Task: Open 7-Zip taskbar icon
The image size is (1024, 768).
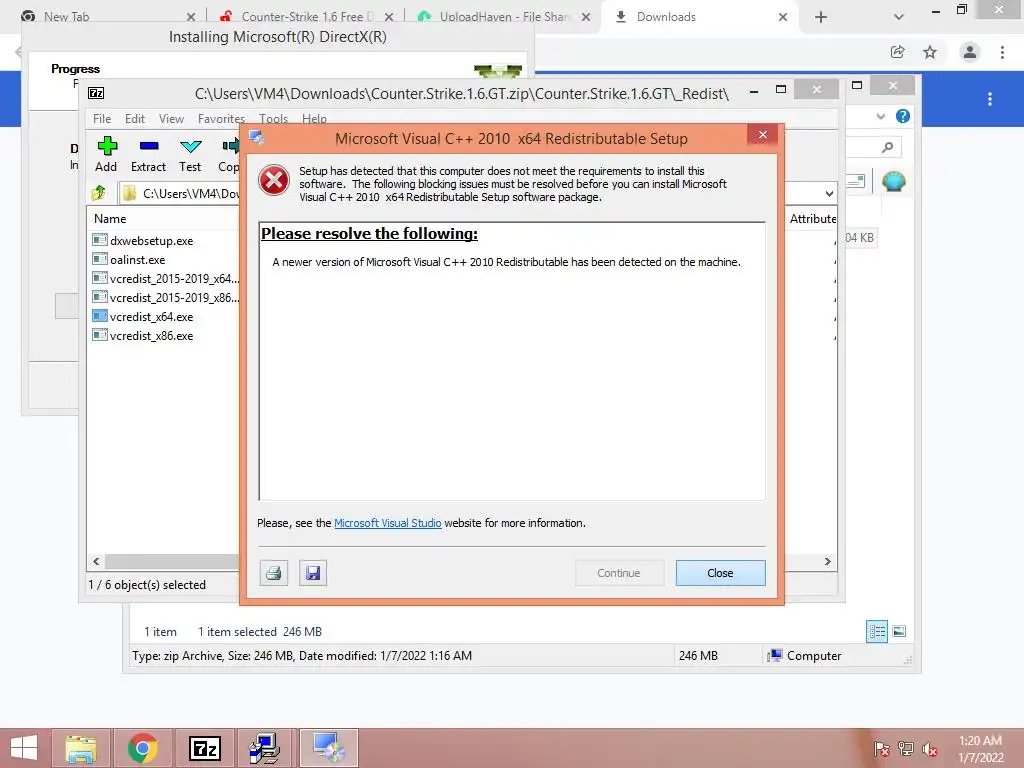Action: coord(204,748)
